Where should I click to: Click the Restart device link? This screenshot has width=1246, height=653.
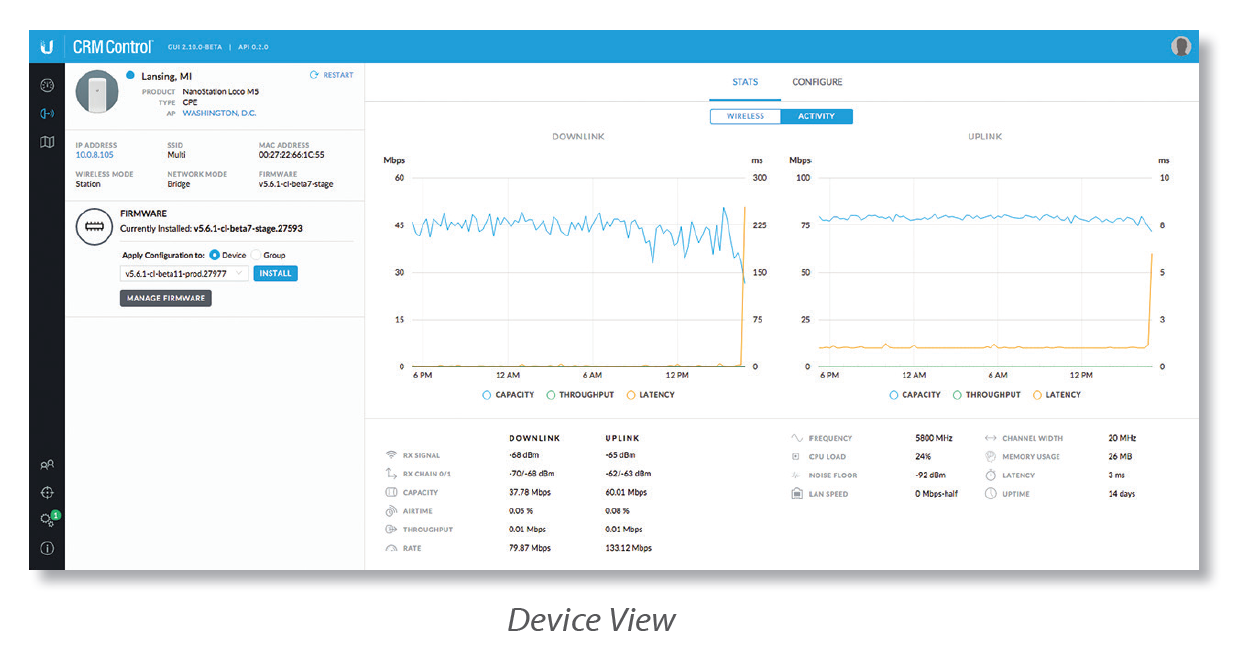coord(331,75)
